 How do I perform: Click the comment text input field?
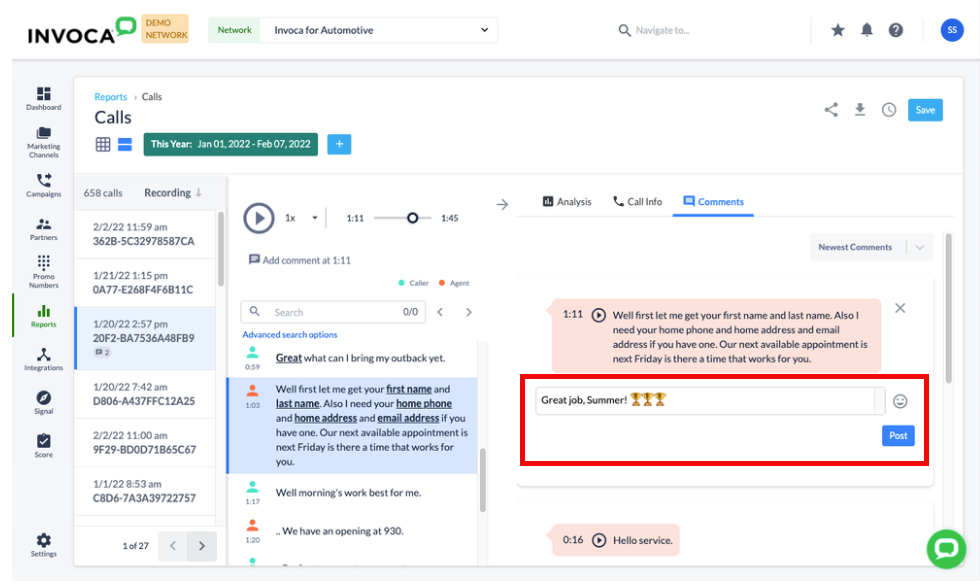coord(706,401)
